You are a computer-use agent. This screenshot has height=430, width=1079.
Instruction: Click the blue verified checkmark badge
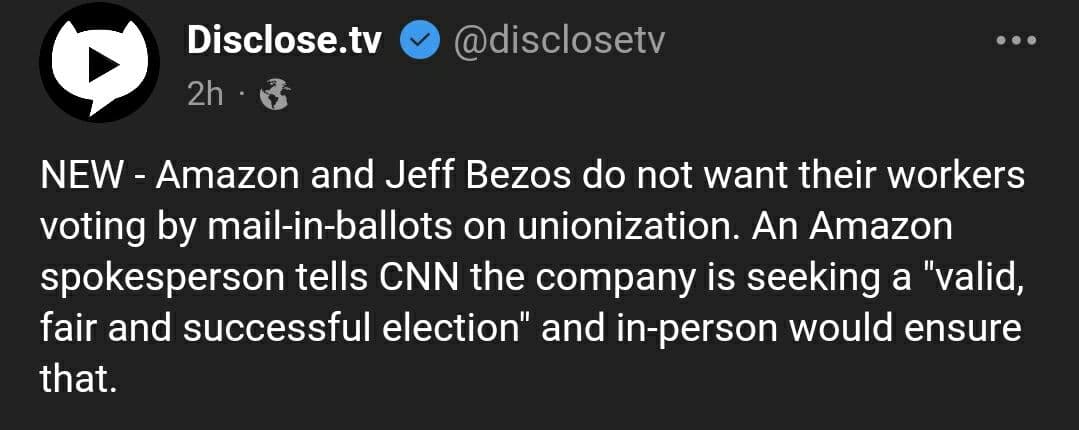point(418,41)
